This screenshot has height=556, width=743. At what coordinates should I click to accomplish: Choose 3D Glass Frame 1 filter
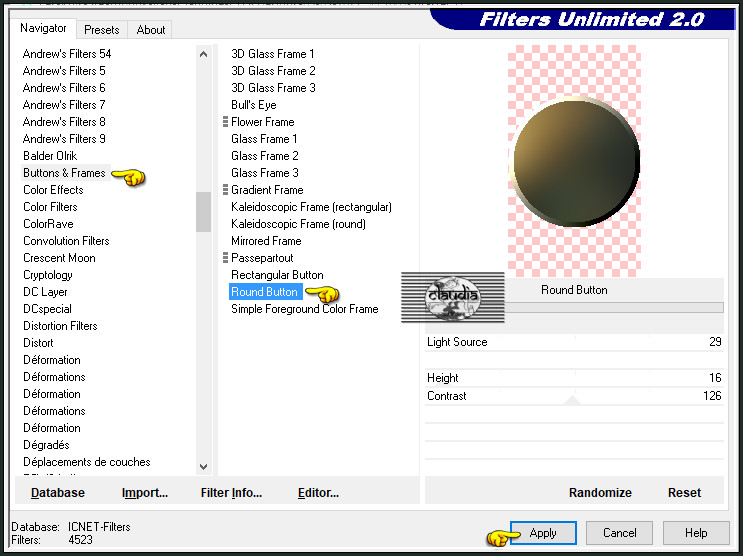tap(273, 54)
